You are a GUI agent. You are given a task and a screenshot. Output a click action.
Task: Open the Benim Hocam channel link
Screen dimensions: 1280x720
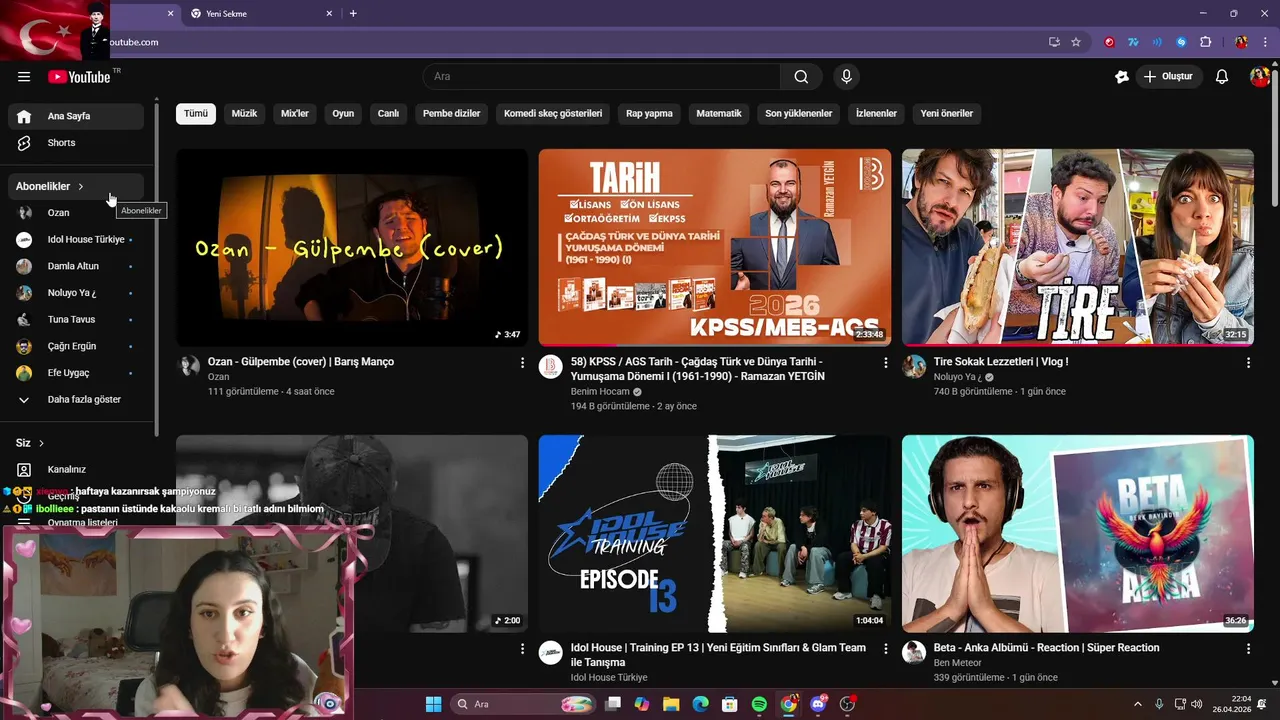coord(600,392)
